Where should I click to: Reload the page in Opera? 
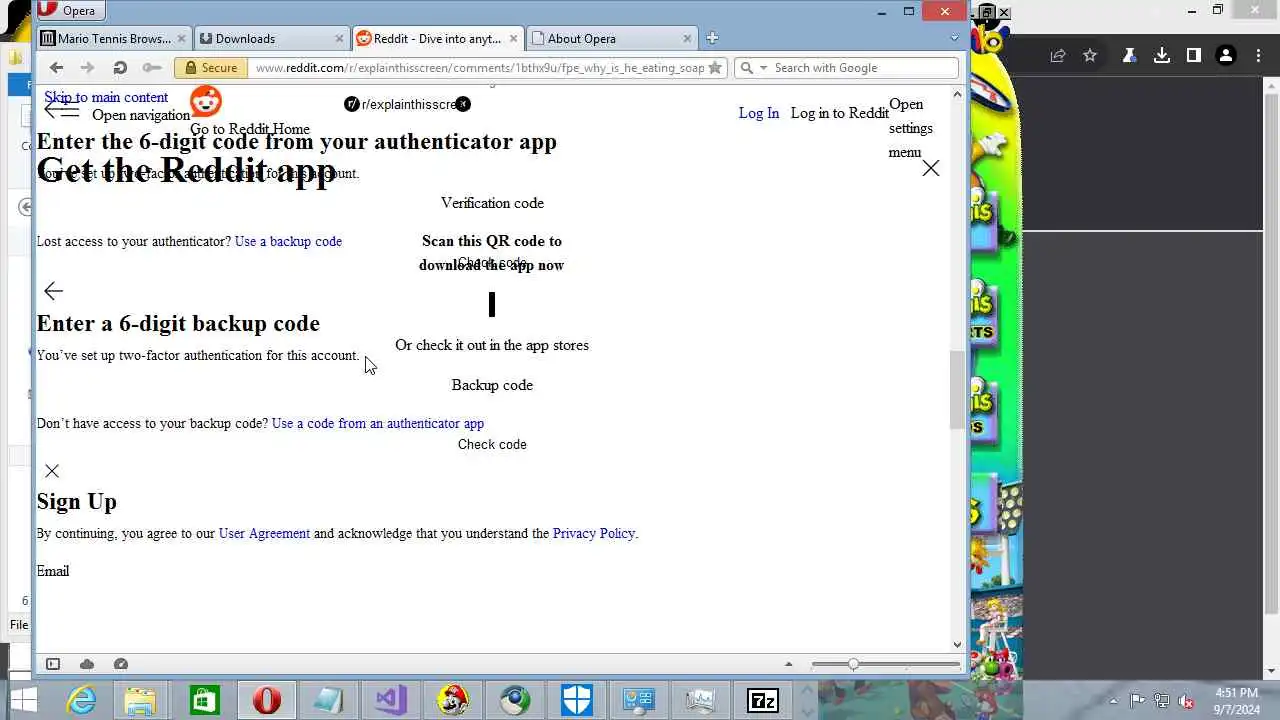click(x=120, y=68)
